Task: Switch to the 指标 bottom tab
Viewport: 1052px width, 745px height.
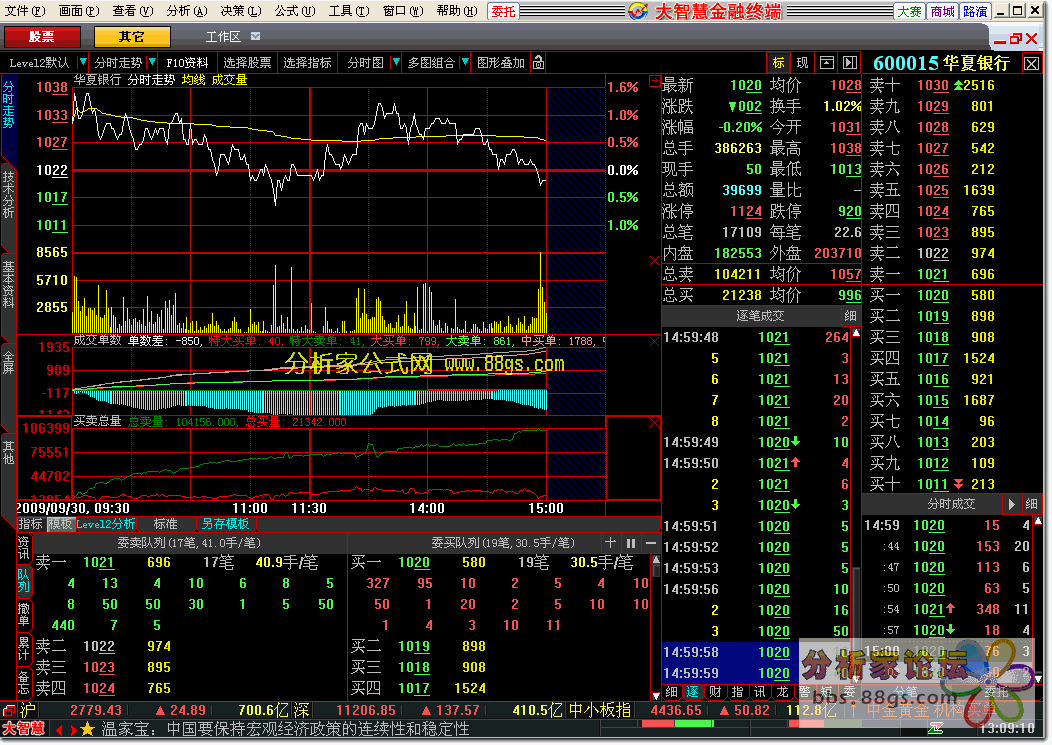Action: pos(30,524)
